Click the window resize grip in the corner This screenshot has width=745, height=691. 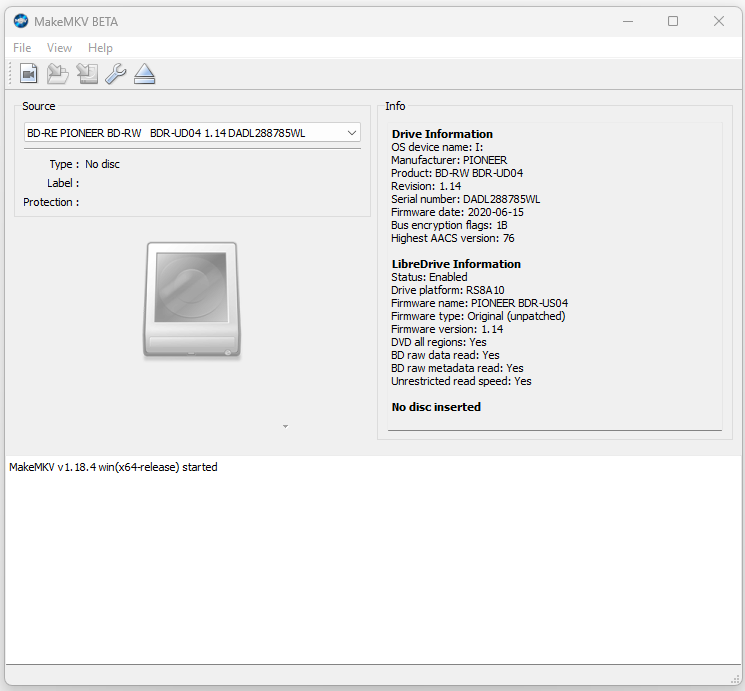pyautogui.click(x=735, y=679)
